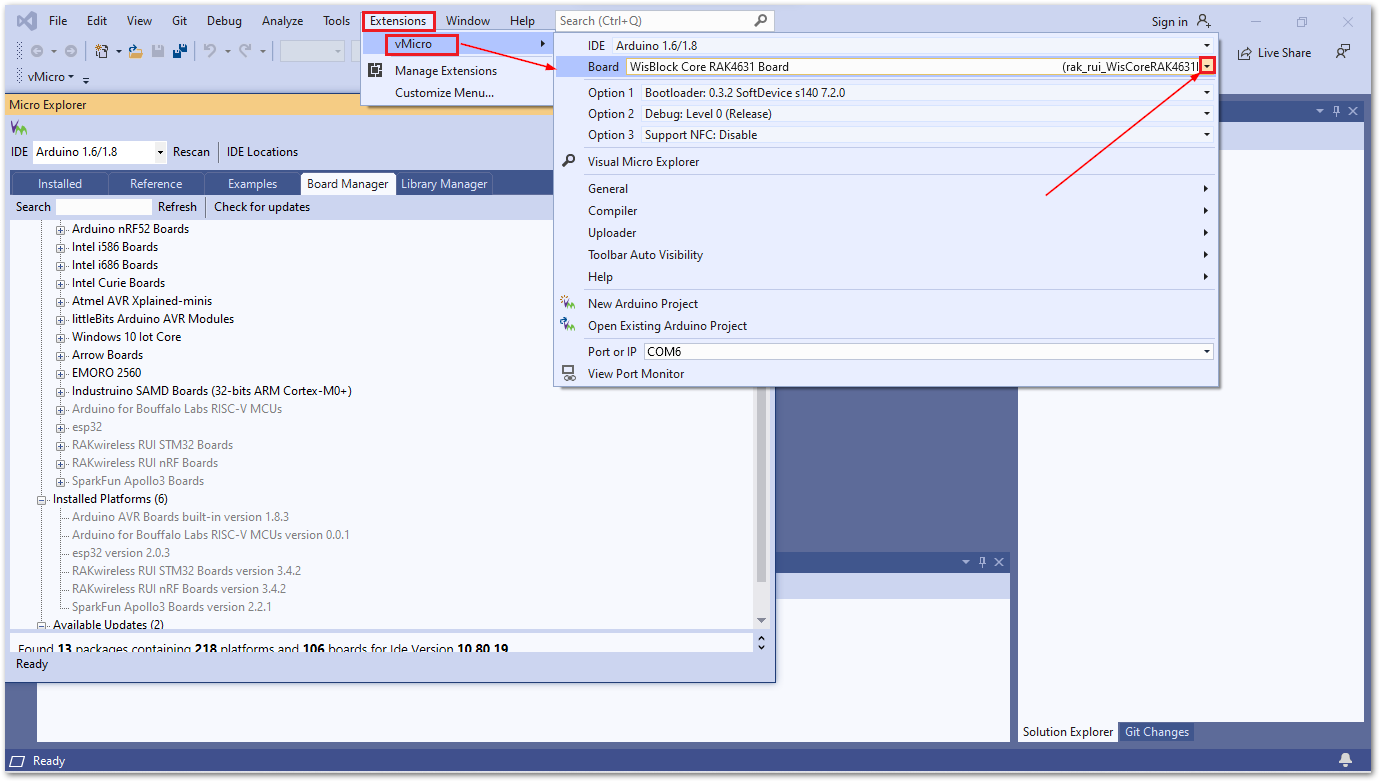Pin the right tool window
The width and height of the screenshot is (1380, 782).
point(1336,111)
